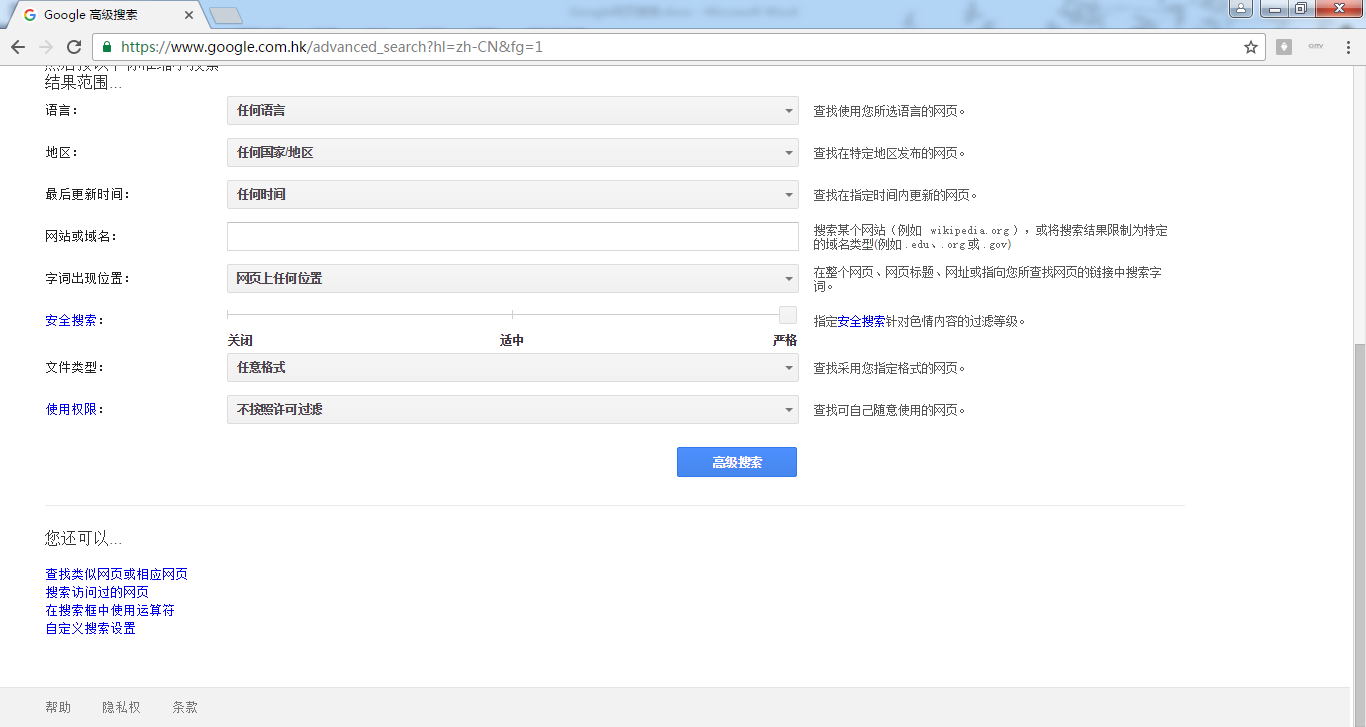Open 自定义搜索设置 link
This screenshot has height=727, width=1366.
[x=90, y=629]
